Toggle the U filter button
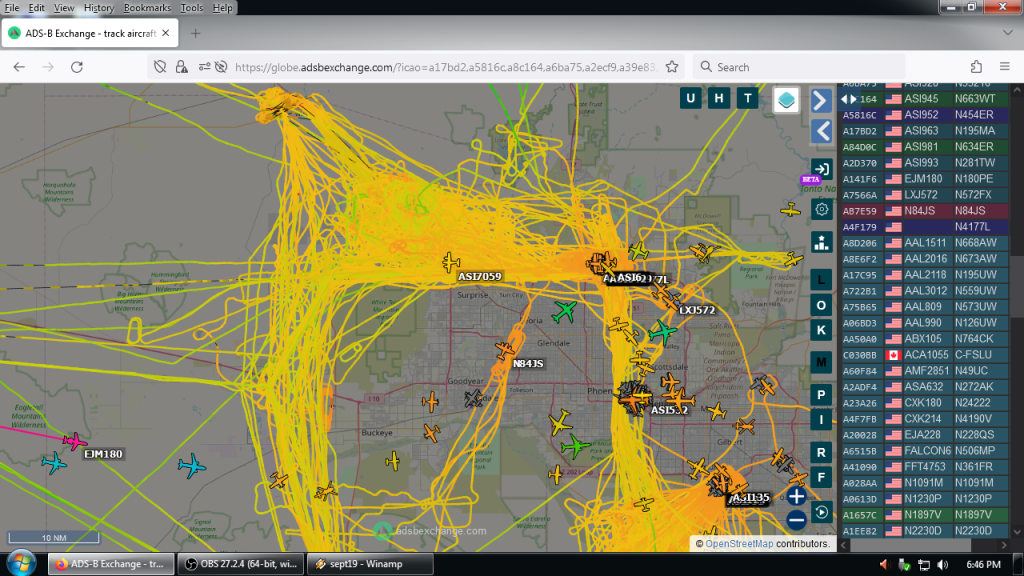The image size is (1024, 576). coord(690,98)
